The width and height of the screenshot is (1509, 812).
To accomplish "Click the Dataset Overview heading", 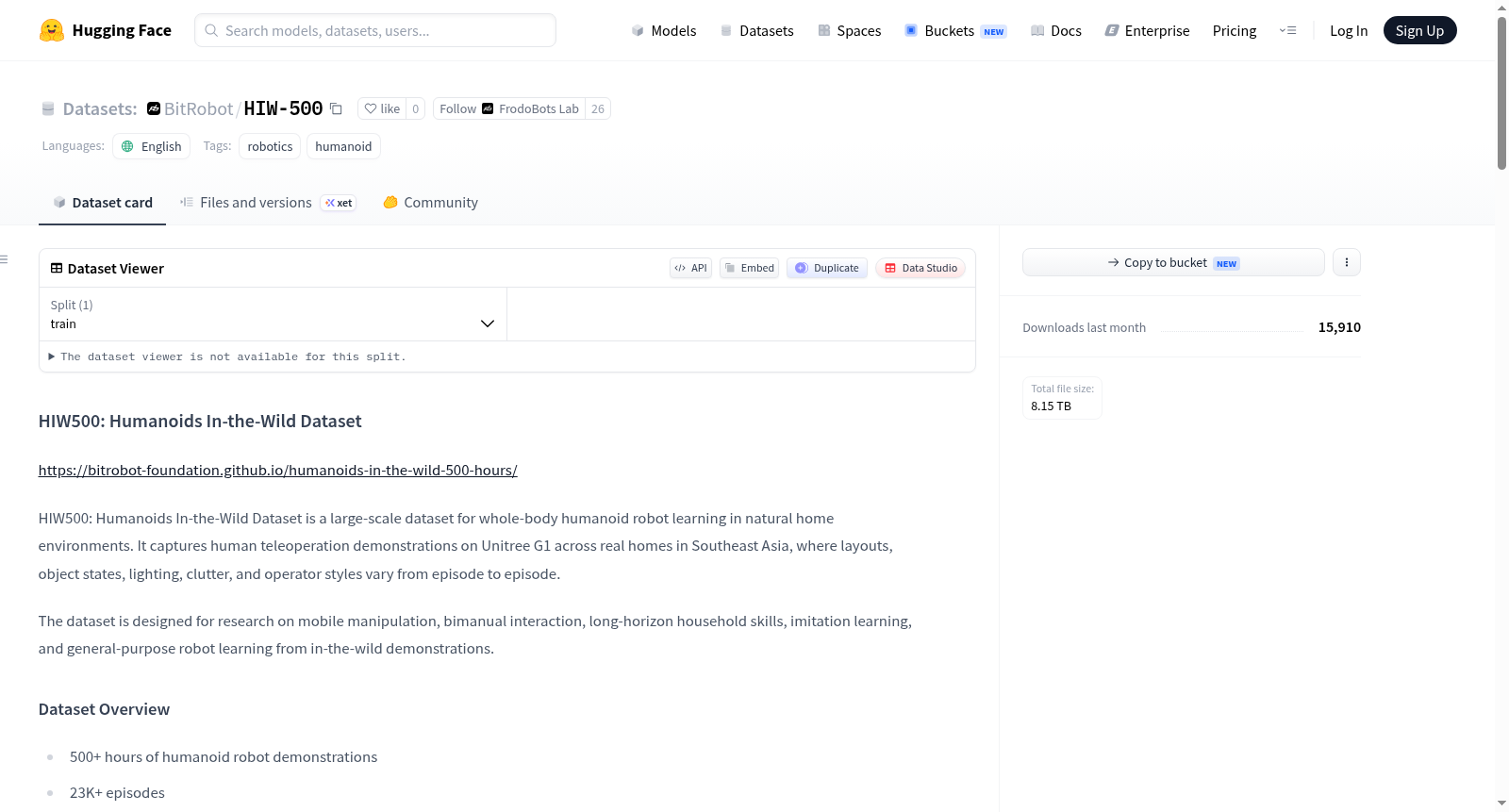I will coord(105,709).
